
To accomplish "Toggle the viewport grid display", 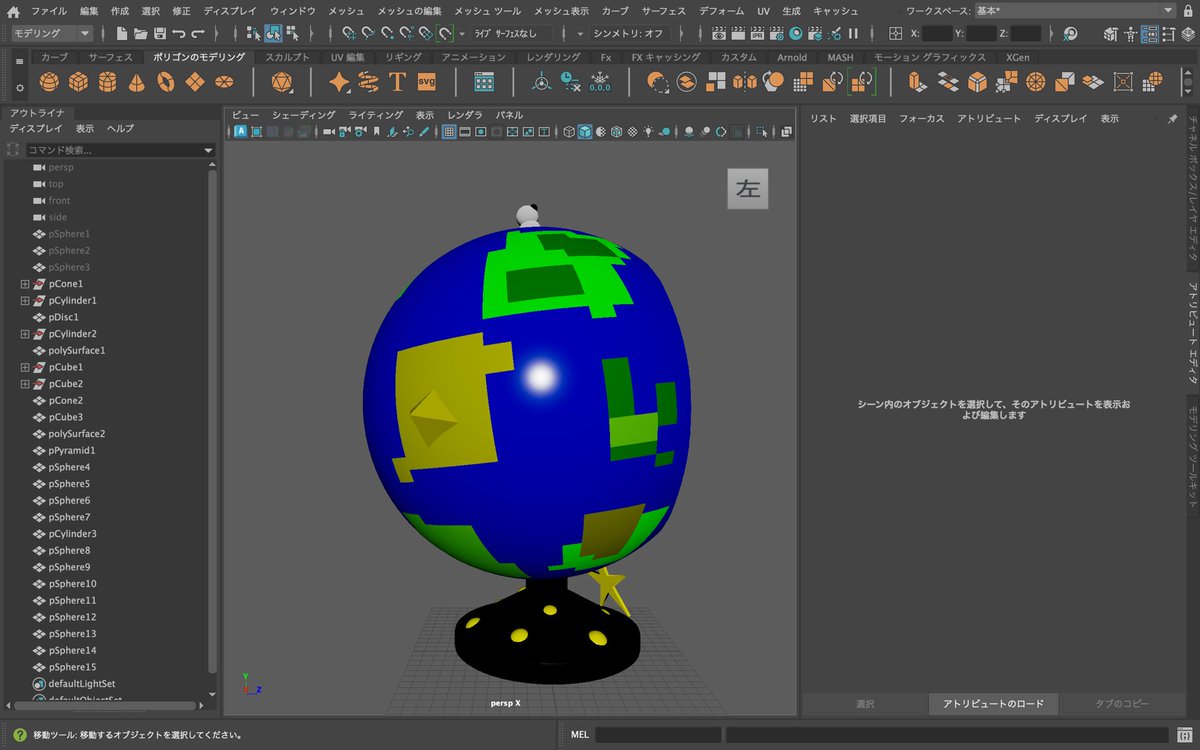I will click(x=450, y=132).
